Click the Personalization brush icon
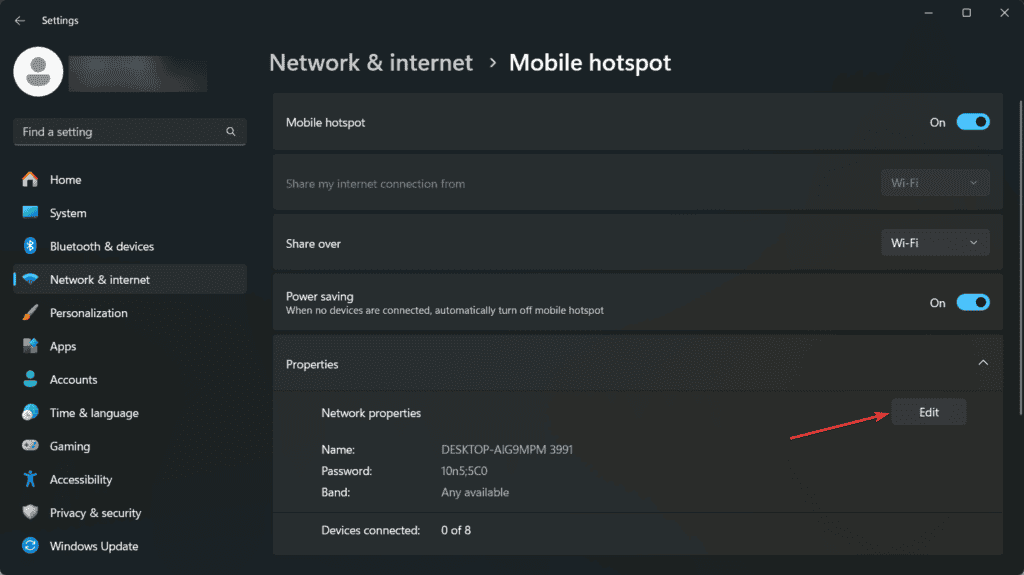Viewport: 1024px width, 575px height. click(x=30, y=312)
